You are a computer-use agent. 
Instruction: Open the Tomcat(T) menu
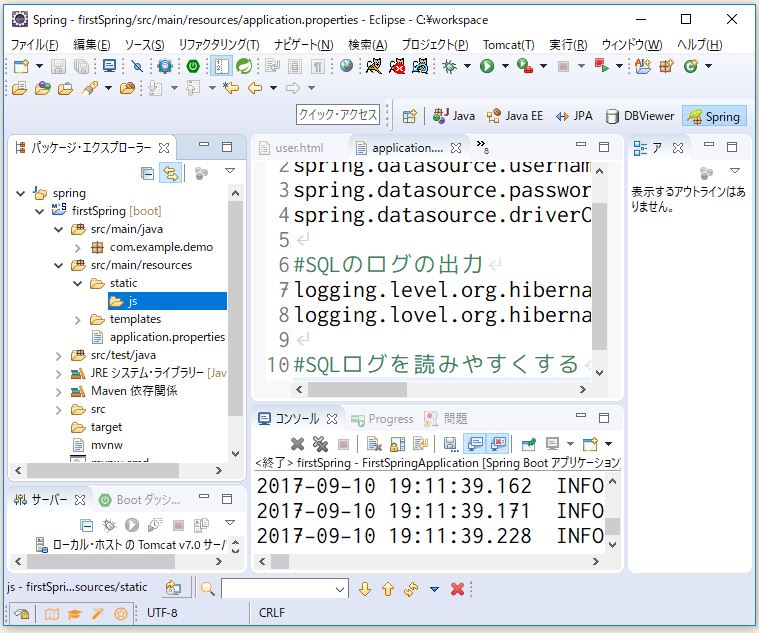[x=508, y=45]
